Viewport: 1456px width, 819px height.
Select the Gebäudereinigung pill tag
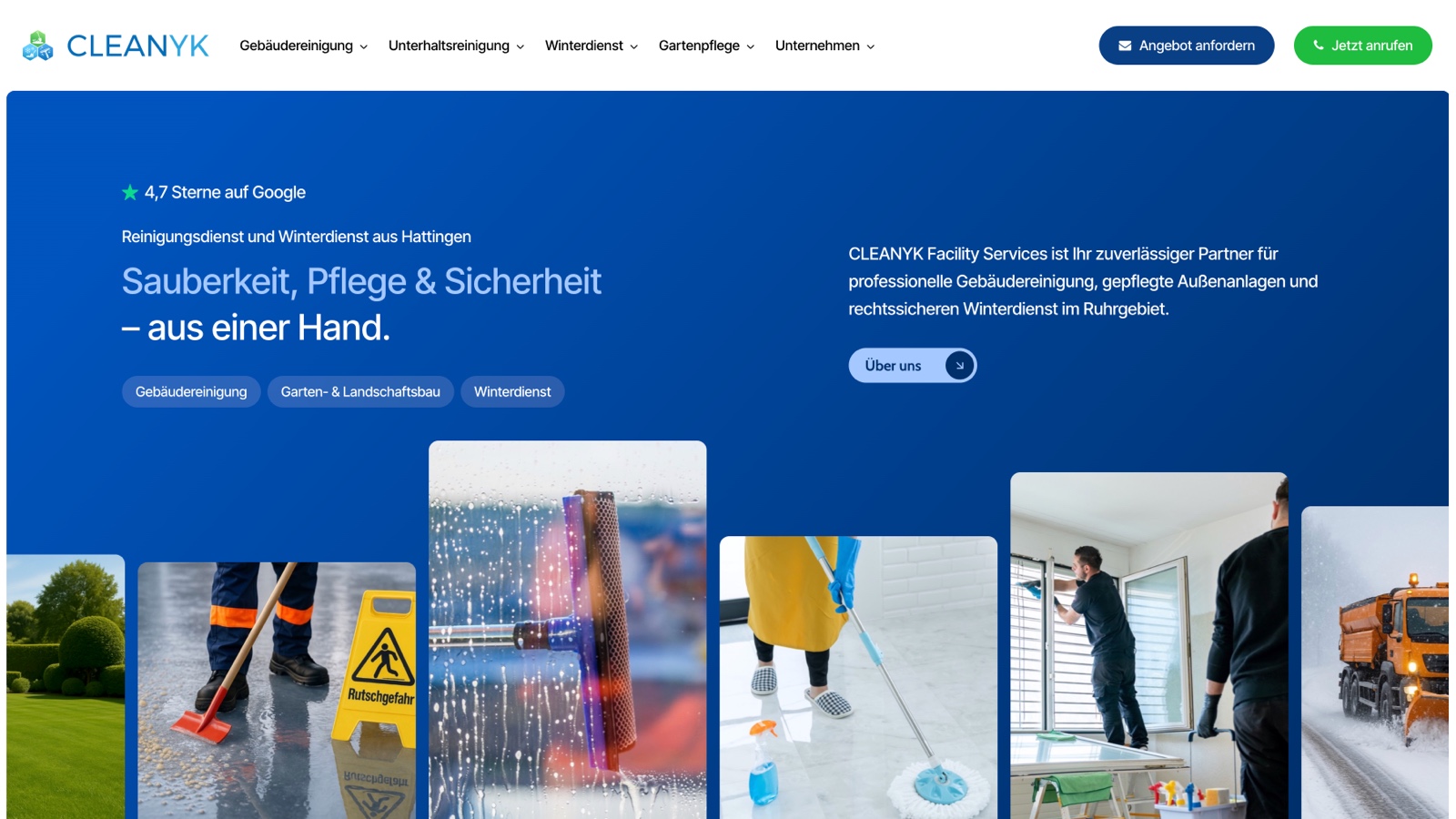[x=191, y=391]
